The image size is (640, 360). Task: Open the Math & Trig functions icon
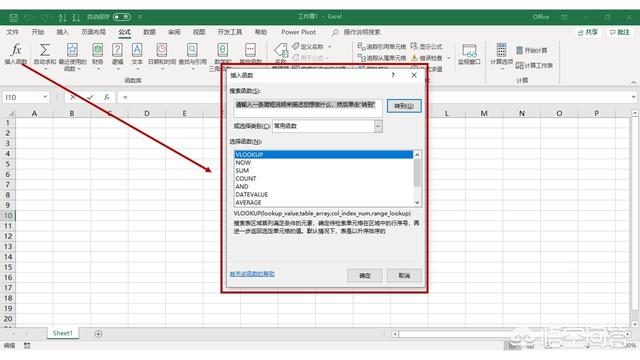coord(222,50)
